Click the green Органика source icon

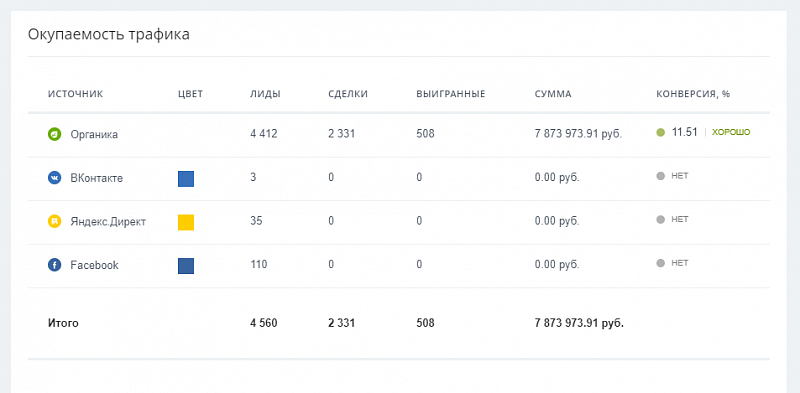pos(55,135)
